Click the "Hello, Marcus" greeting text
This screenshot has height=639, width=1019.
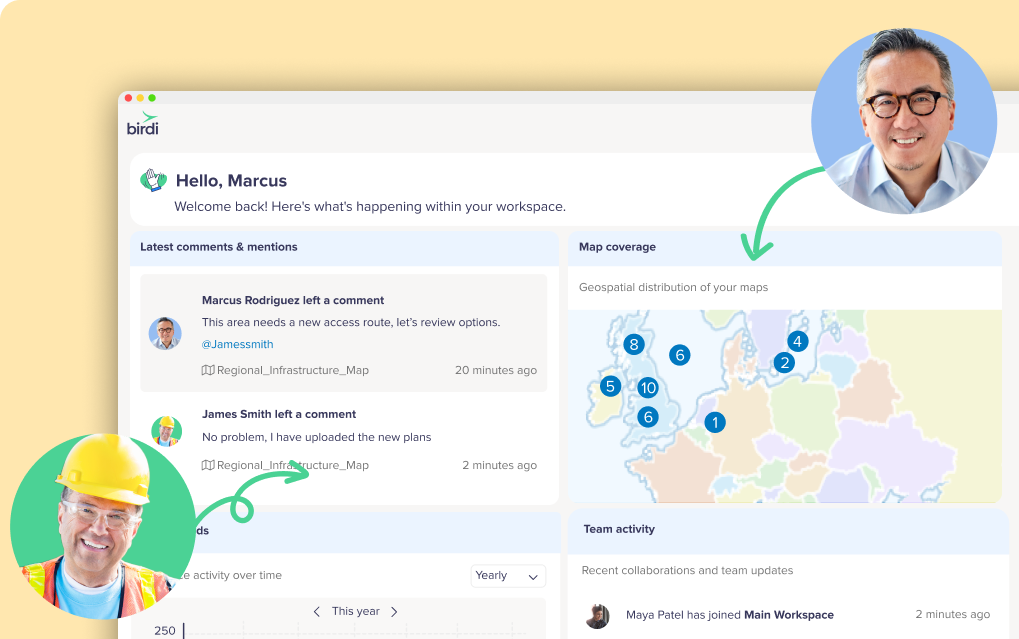coord(231,181)
